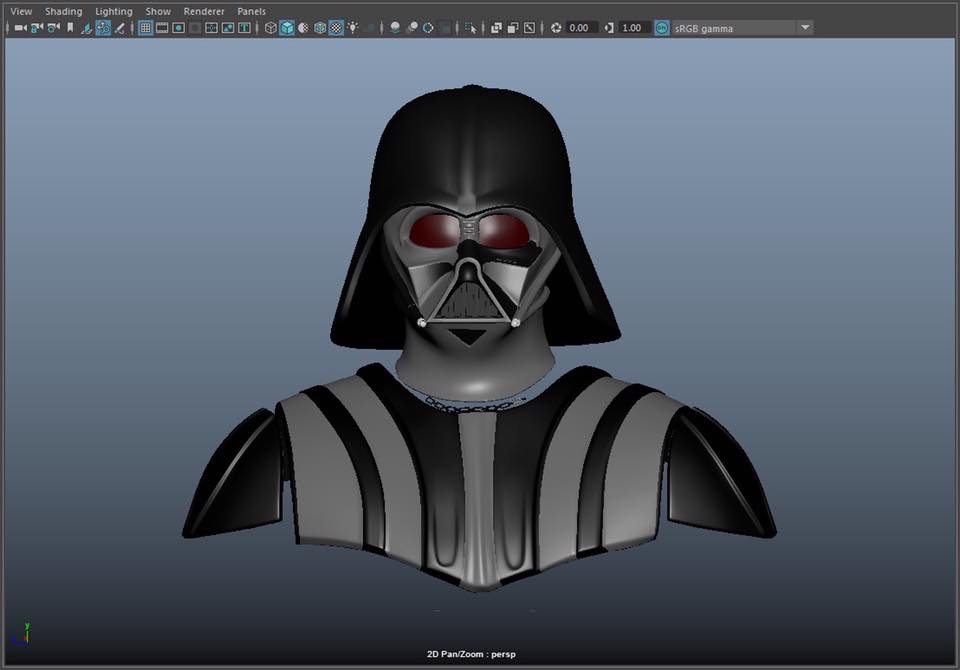This screenshot has height=670, width=960.
Task: Toggle the Grid display icon
Action: click(x=146, y=28)
